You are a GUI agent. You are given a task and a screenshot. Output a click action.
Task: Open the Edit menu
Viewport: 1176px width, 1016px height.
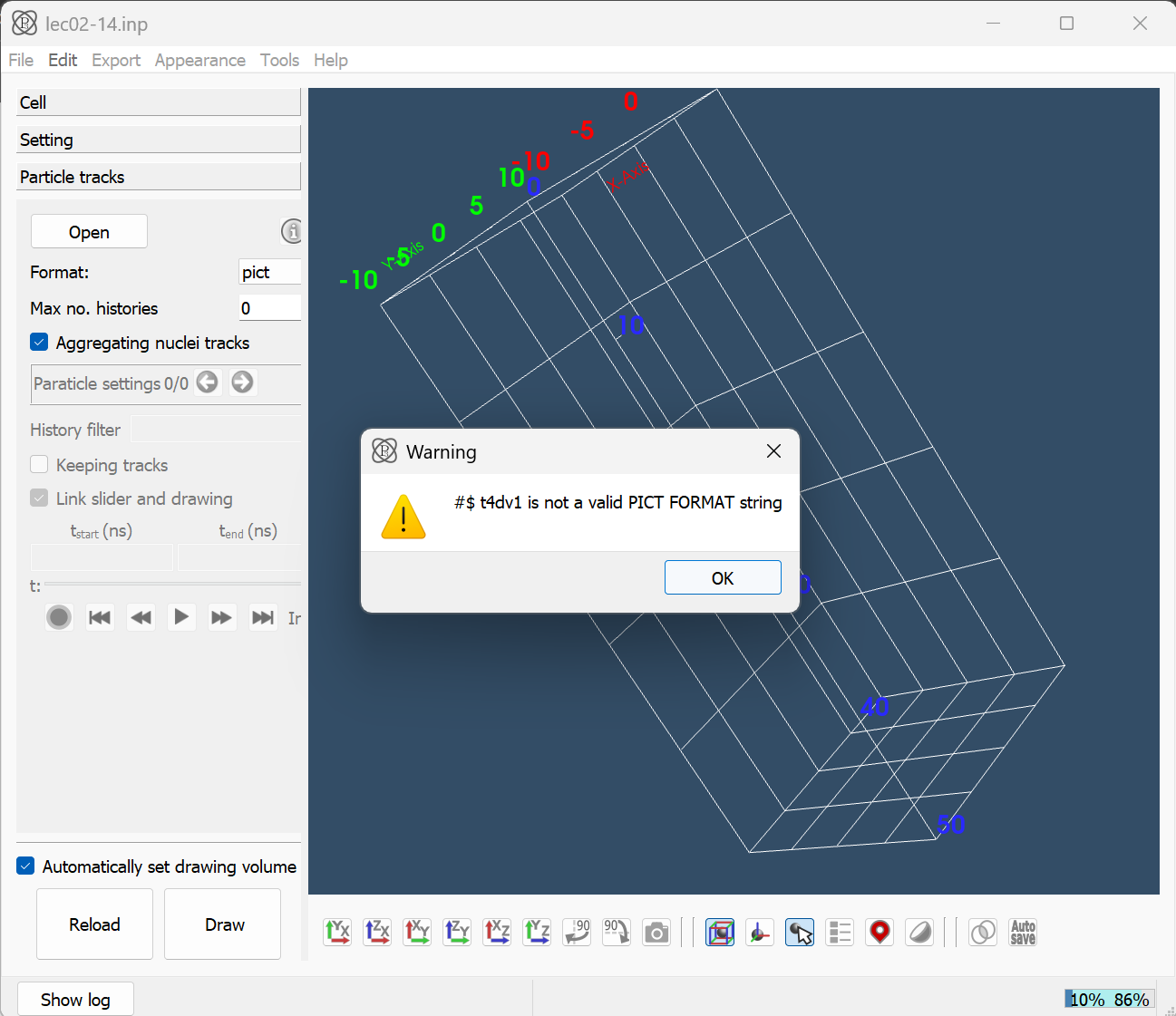[x=63, y=60]
